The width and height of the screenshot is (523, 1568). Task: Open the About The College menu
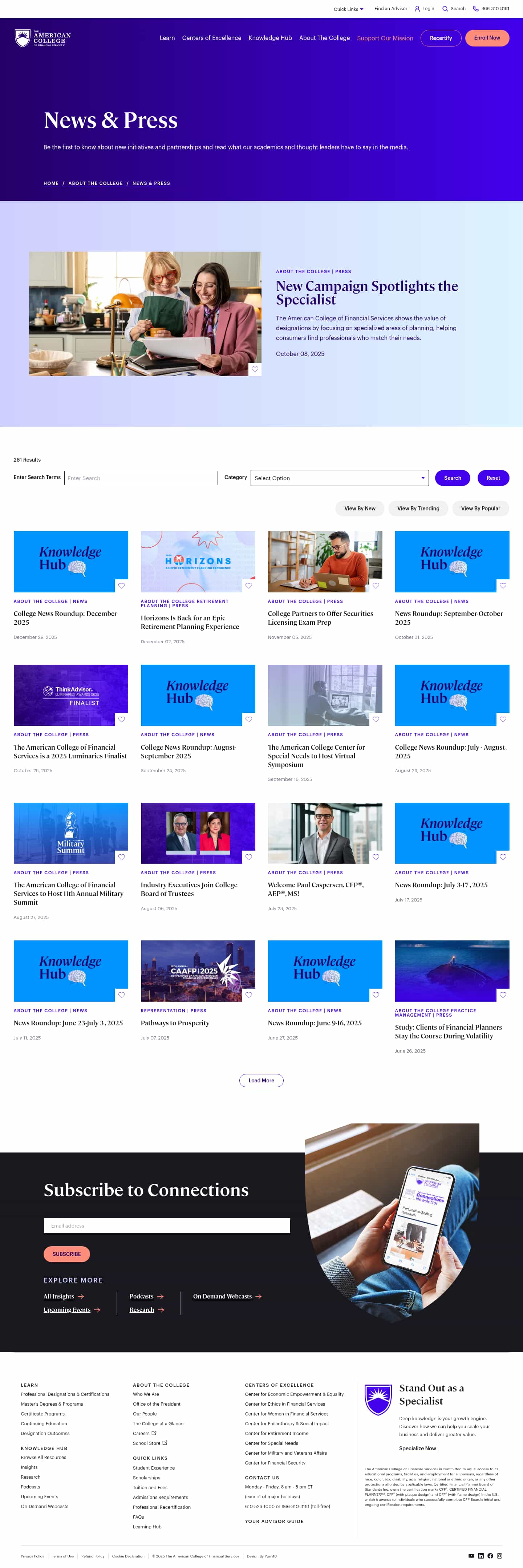pos(325,38)
